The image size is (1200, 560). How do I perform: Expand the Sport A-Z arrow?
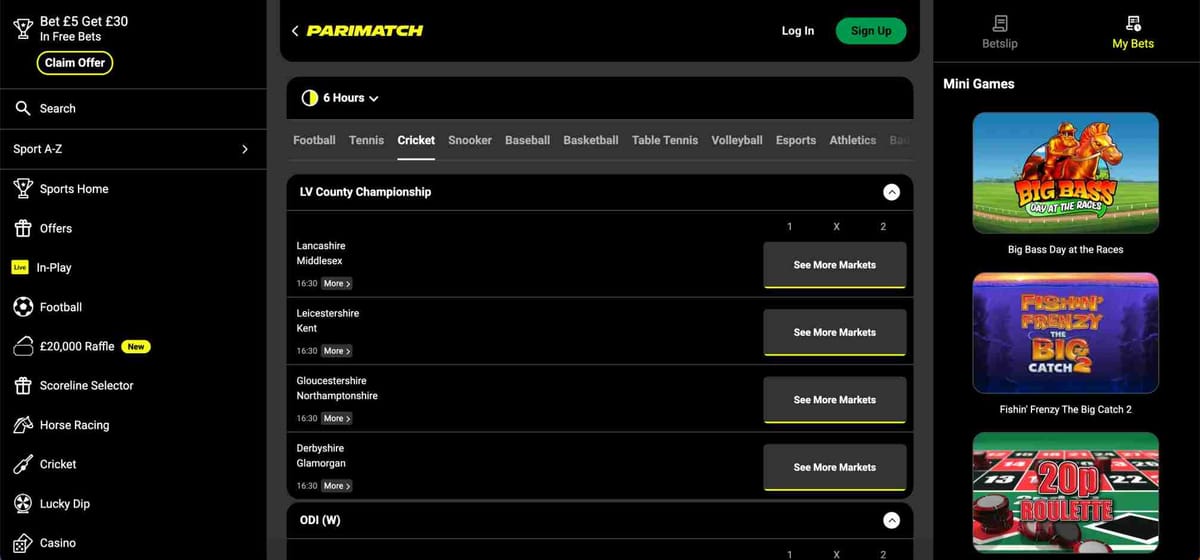pos(246,149)
